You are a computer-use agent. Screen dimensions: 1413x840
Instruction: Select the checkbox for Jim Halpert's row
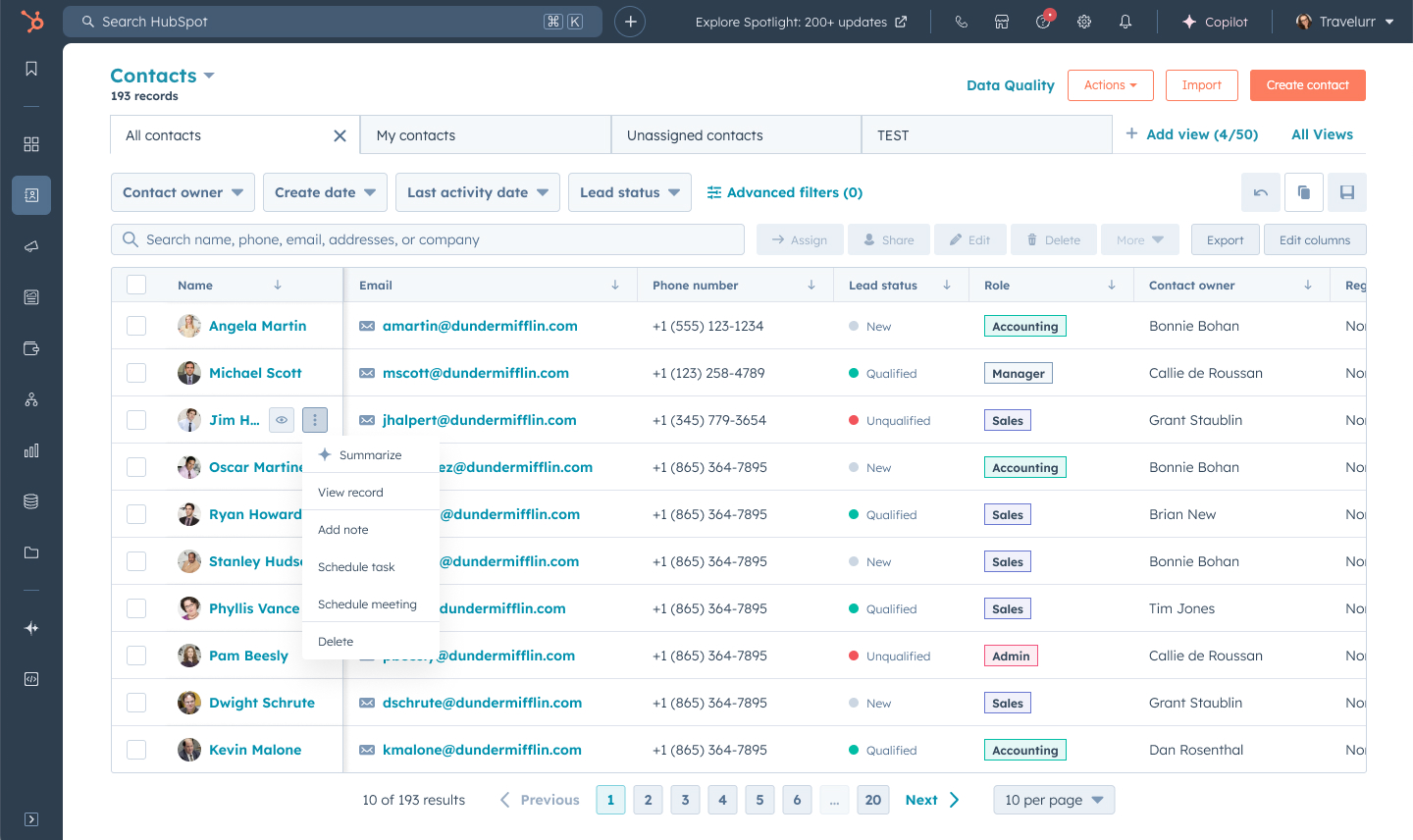point(136,420)
